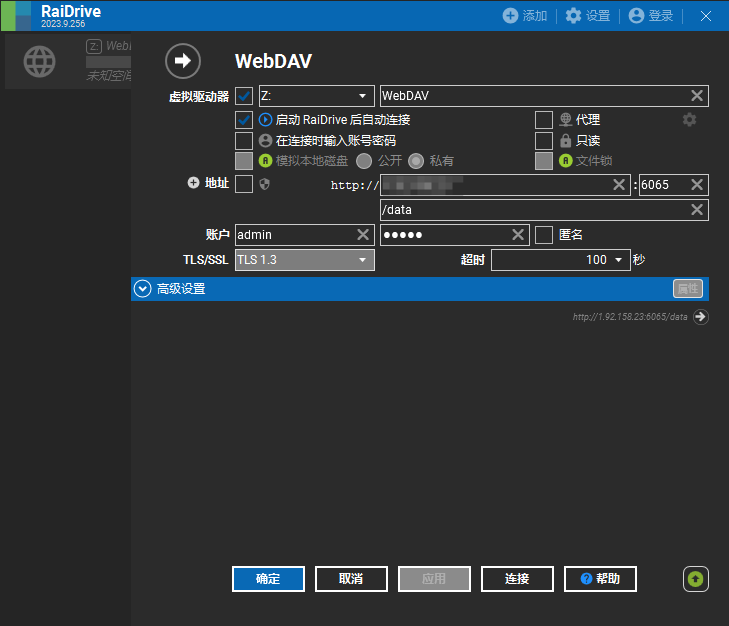The height and width of the screenshot is (626, 729).
Task: Click the read-only padlock icon
Action: tap(565, 140)
